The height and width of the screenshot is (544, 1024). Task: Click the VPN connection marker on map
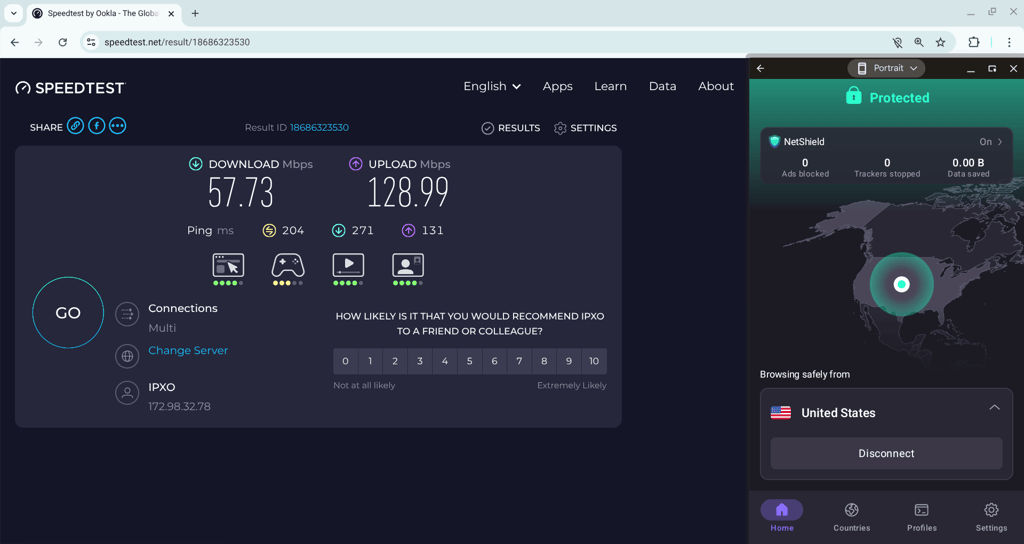pos(901,284)
